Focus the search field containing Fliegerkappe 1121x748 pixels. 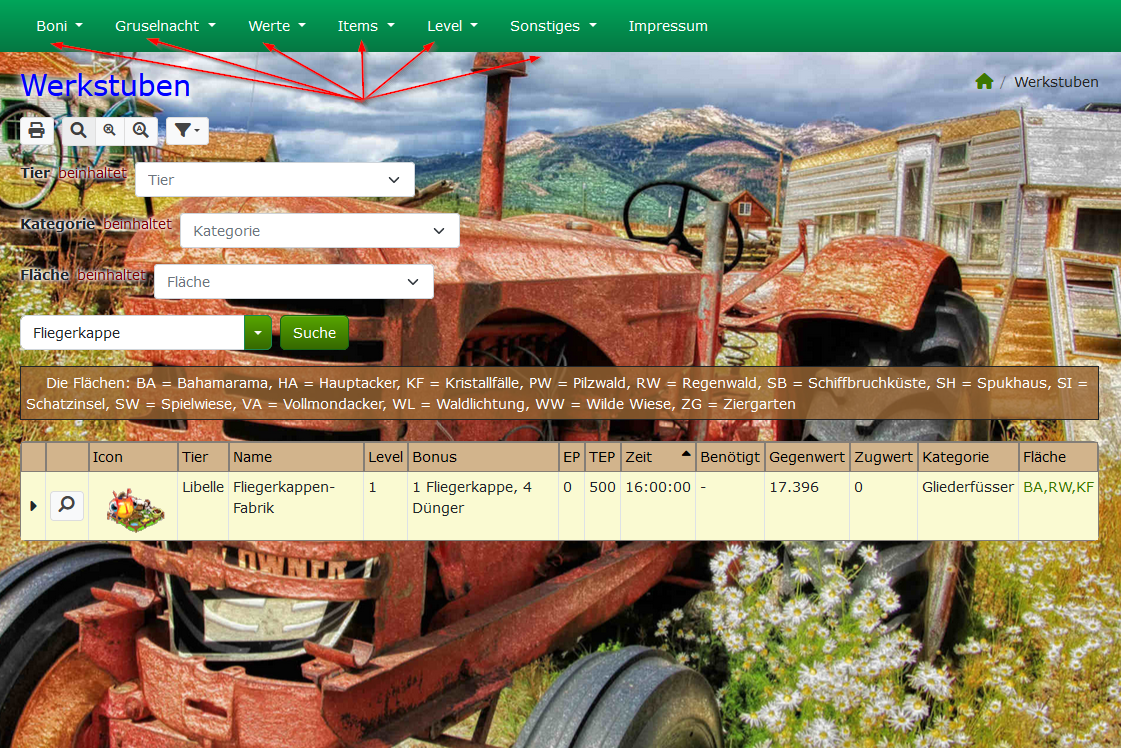pos(132,333)
